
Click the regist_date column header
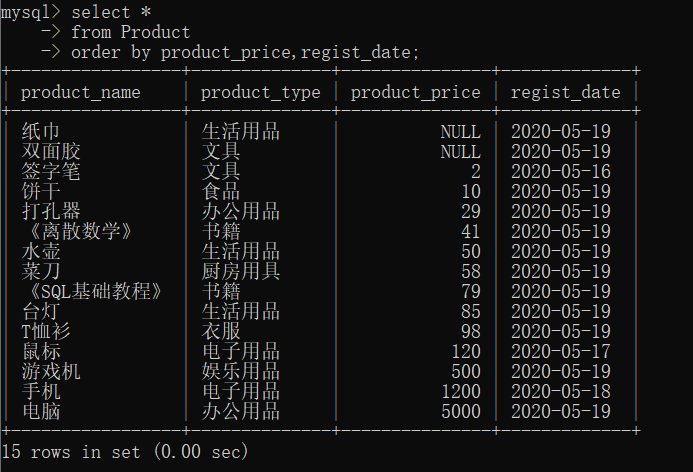tap(566, 92)
